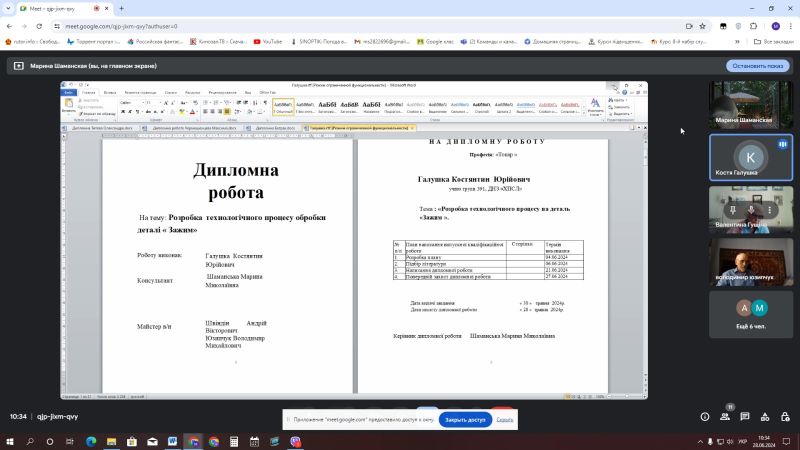Open the Chrome extensions puzzle icon
This screenshot has width=800, height=450.
[754, 26]
